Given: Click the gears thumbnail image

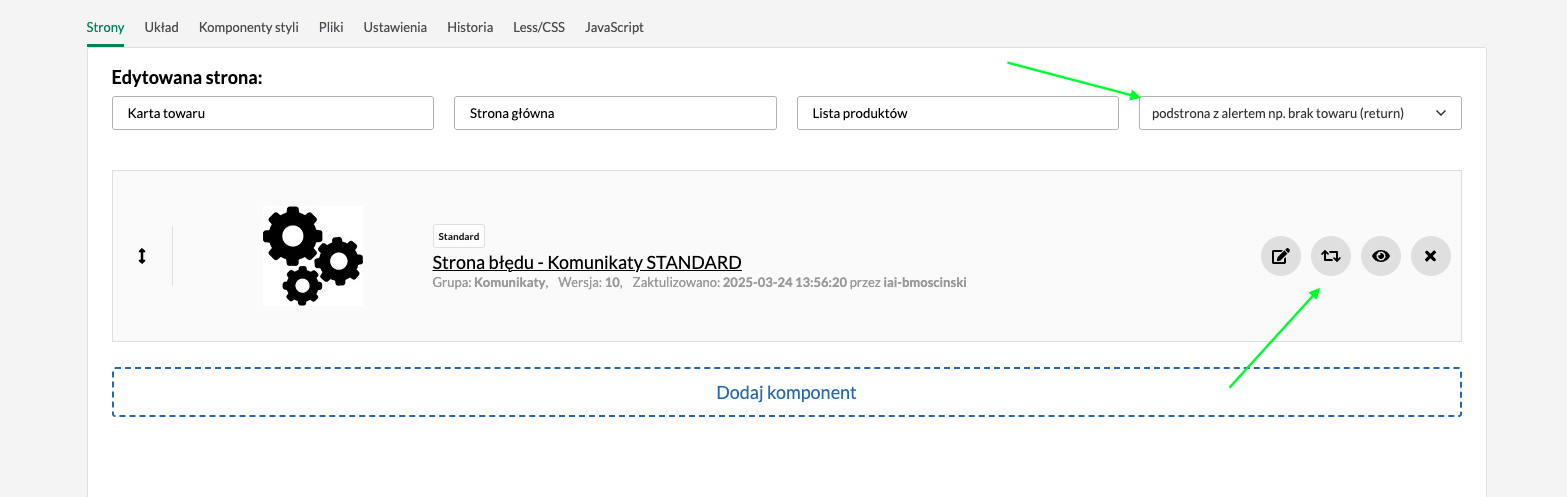Looking at the screenshot, I should pyautogui.click(x=313, y=256).
